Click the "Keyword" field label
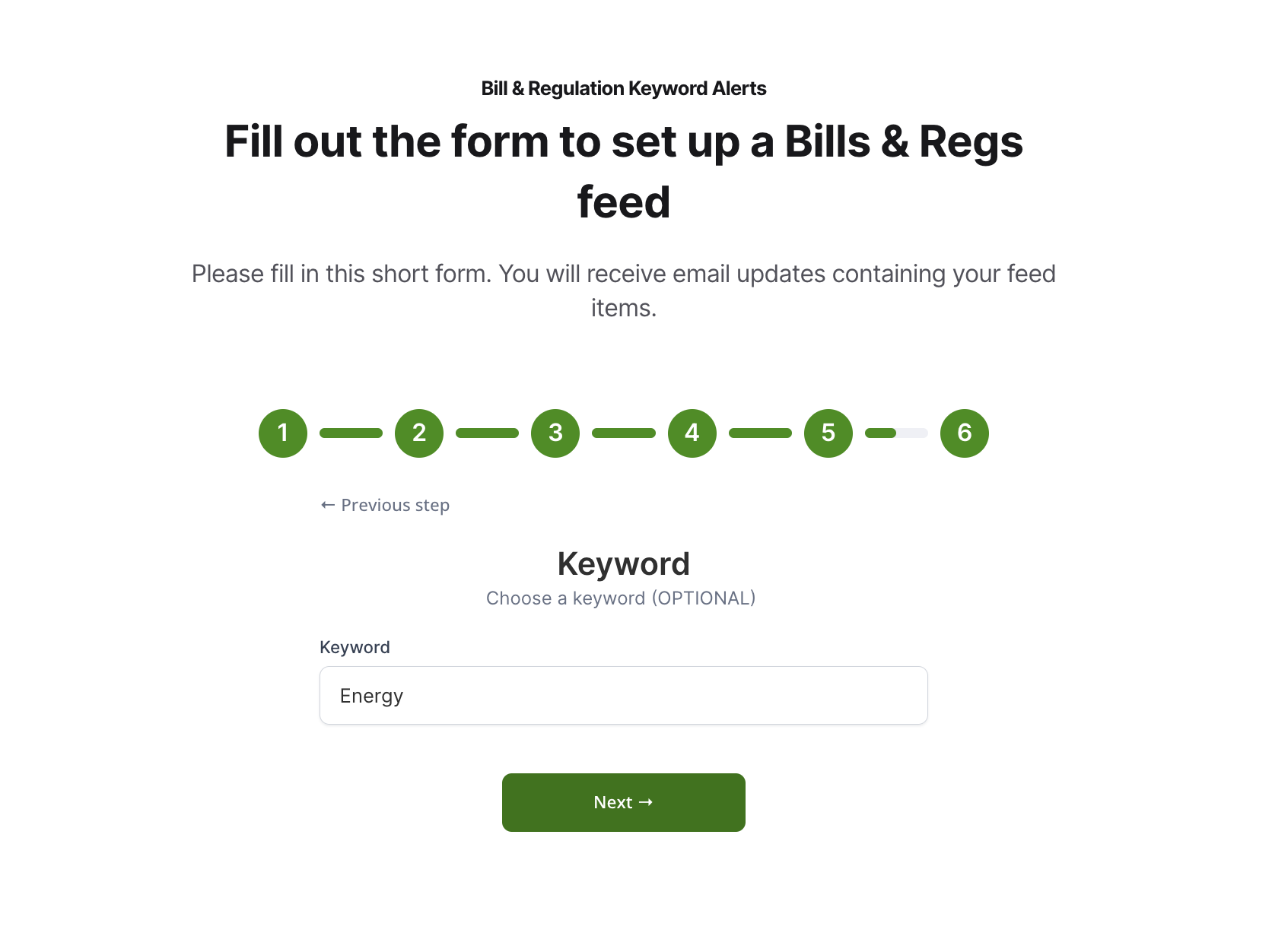 355,647
